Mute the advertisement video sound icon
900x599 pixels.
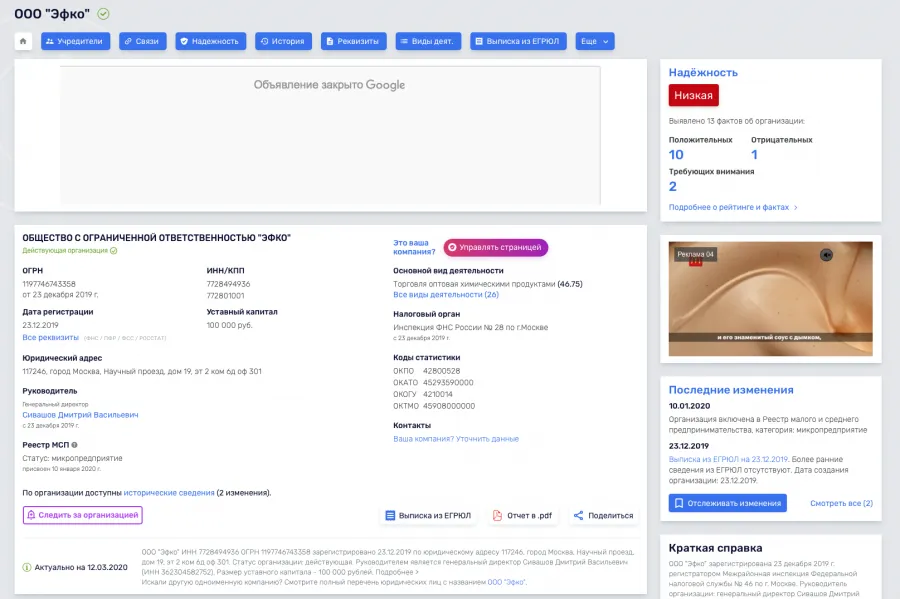(x=826, y=255)
